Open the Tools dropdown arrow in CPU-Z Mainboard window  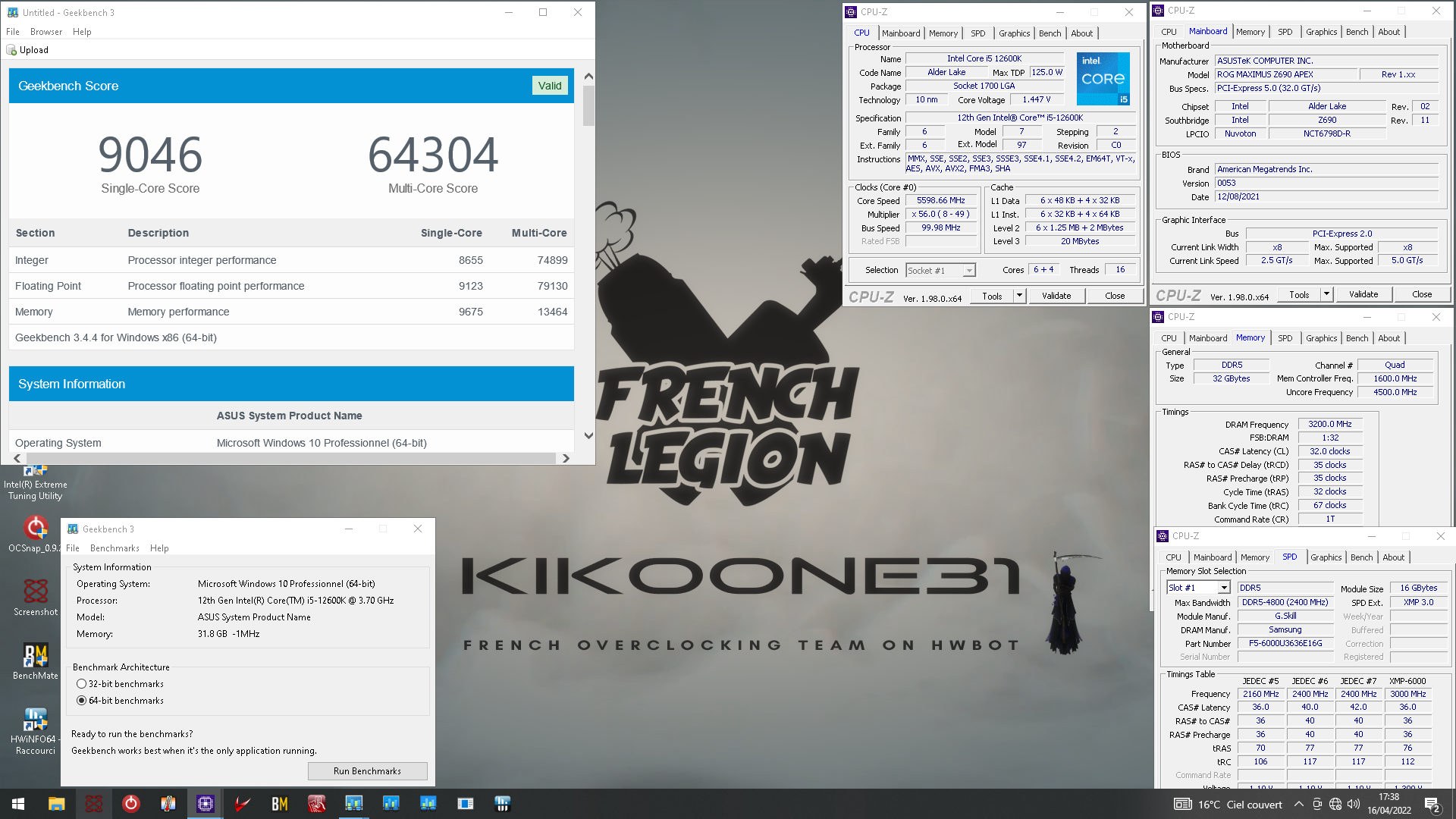pos(1326,294)
